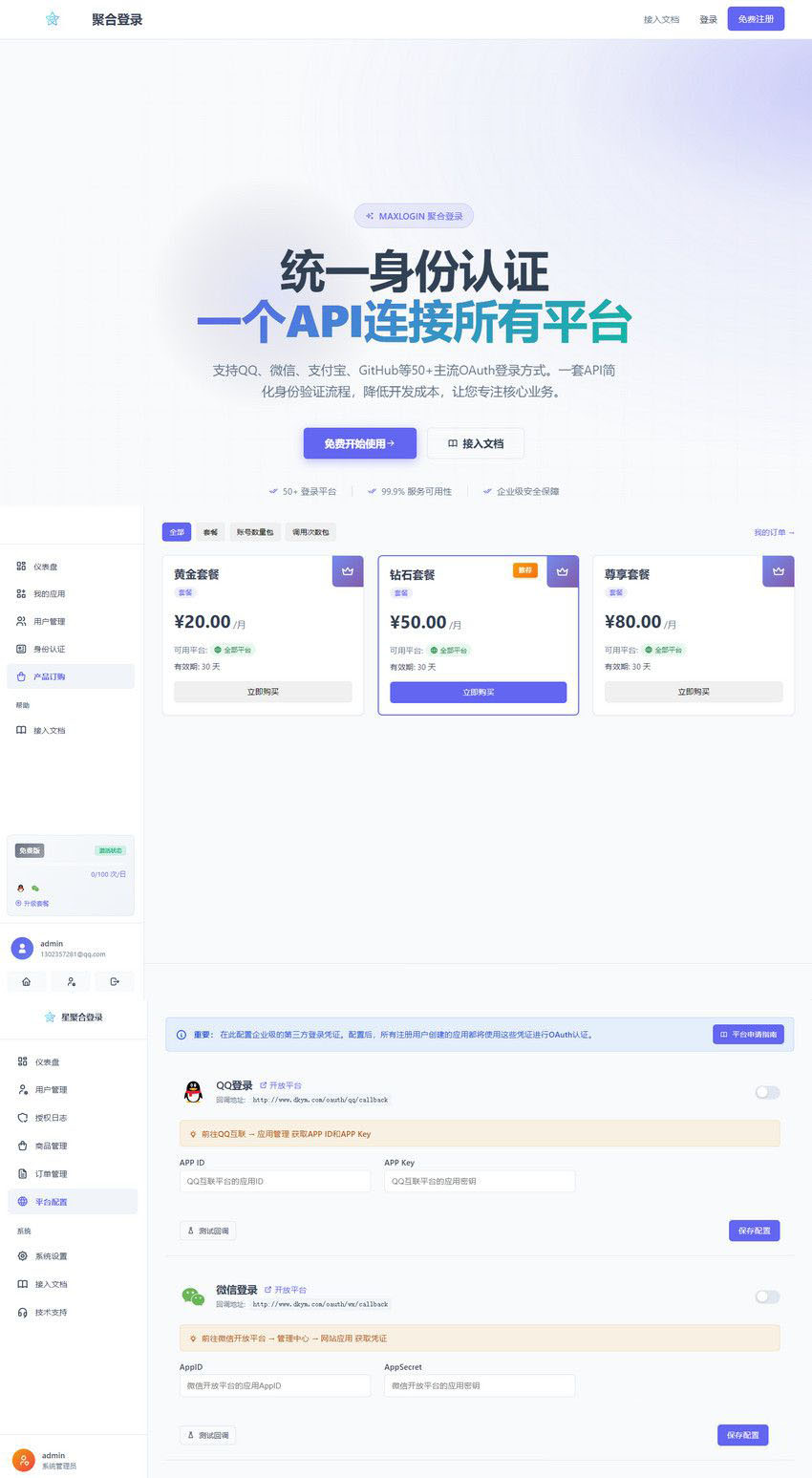Click the crown icon on 钻石套餐 card
812x1478 pixels.
pos(563,571)
